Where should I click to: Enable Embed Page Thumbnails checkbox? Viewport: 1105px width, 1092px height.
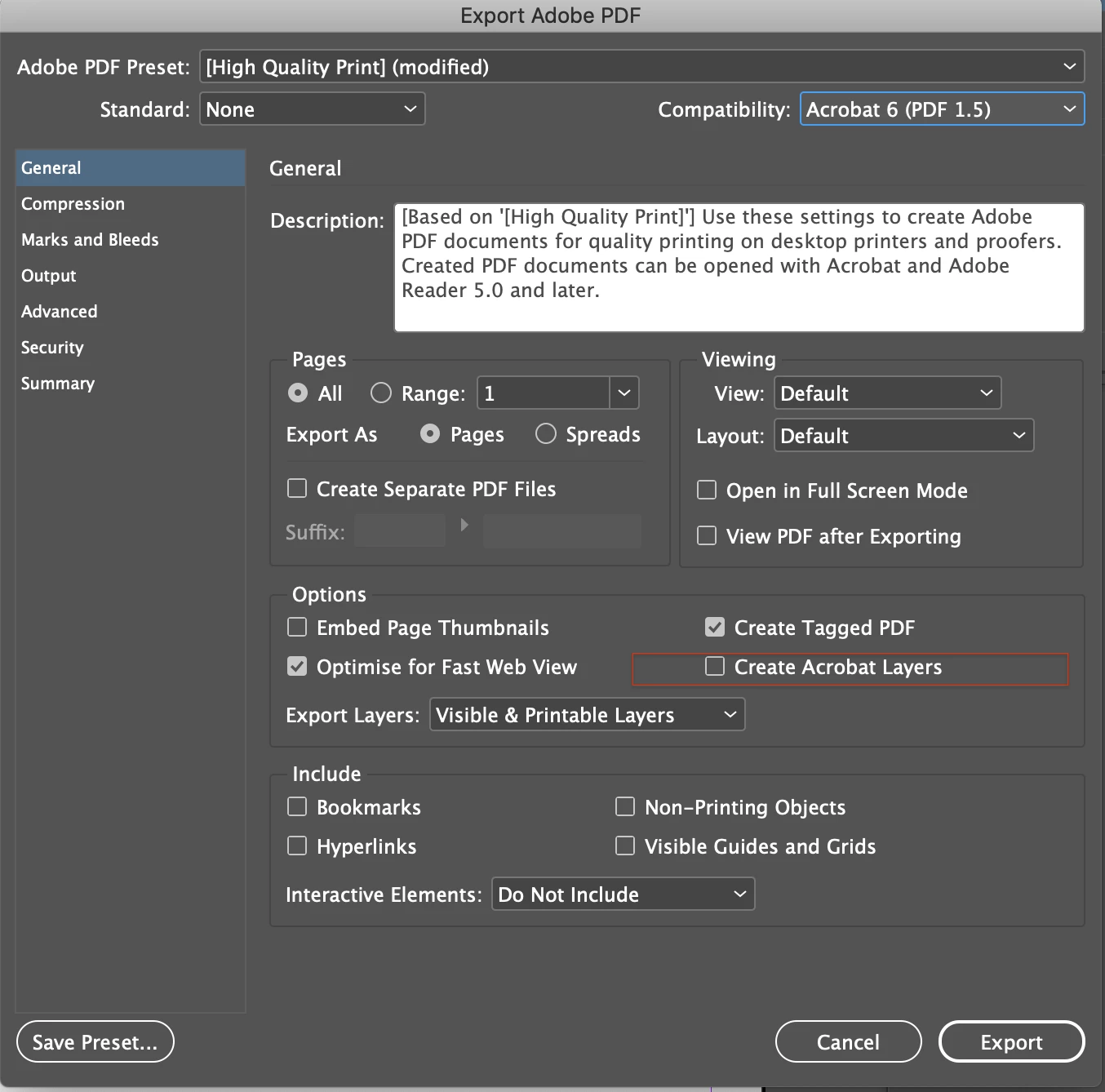click(x=297, y=627)
